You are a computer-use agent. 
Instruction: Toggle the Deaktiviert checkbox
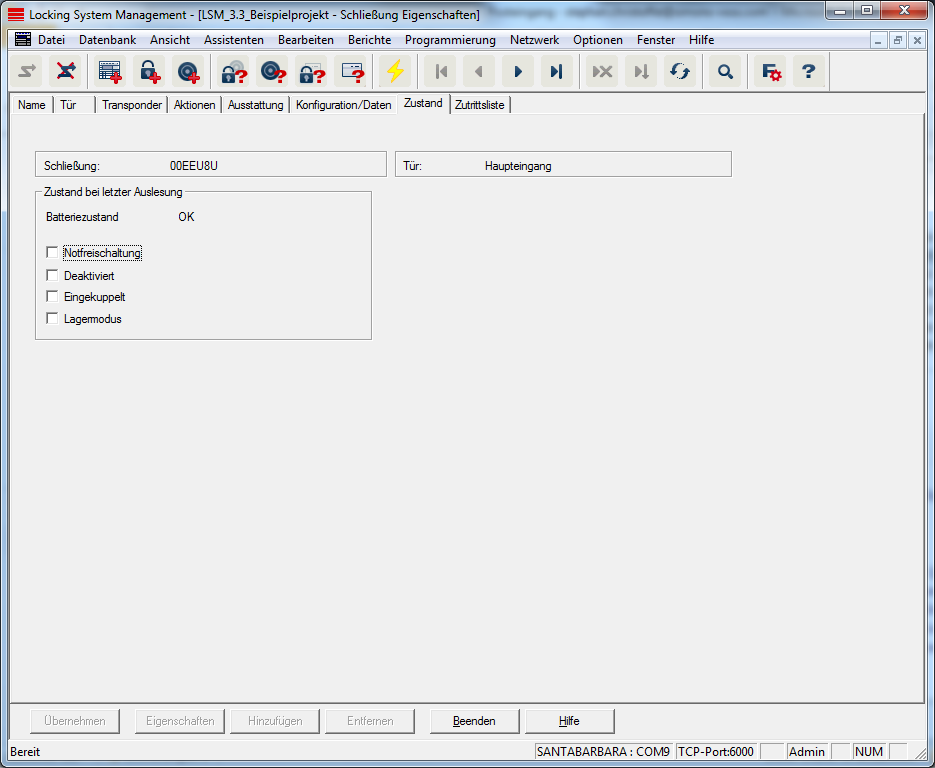coord(52,275)
